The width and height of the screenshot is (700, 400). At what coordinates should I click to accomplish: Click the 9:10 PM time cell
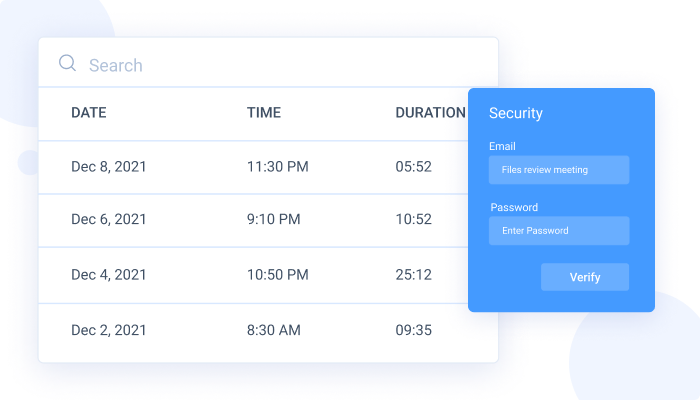pyautogui.click(x=274, y=220)
